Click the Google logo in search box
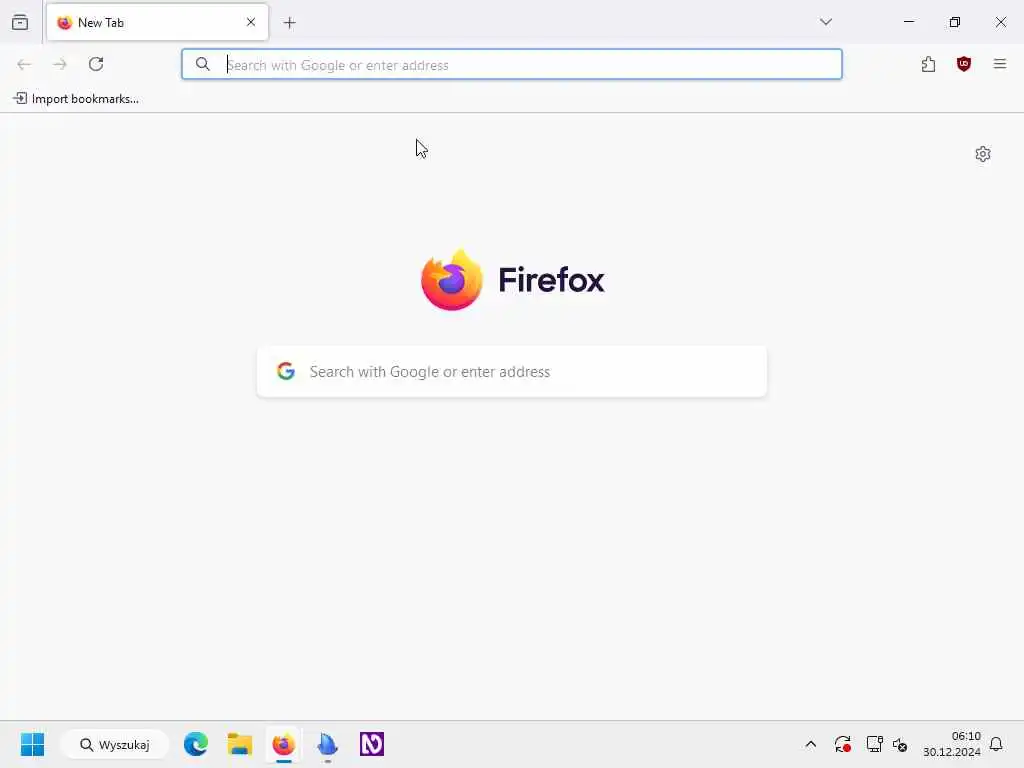 click(286, 371)
